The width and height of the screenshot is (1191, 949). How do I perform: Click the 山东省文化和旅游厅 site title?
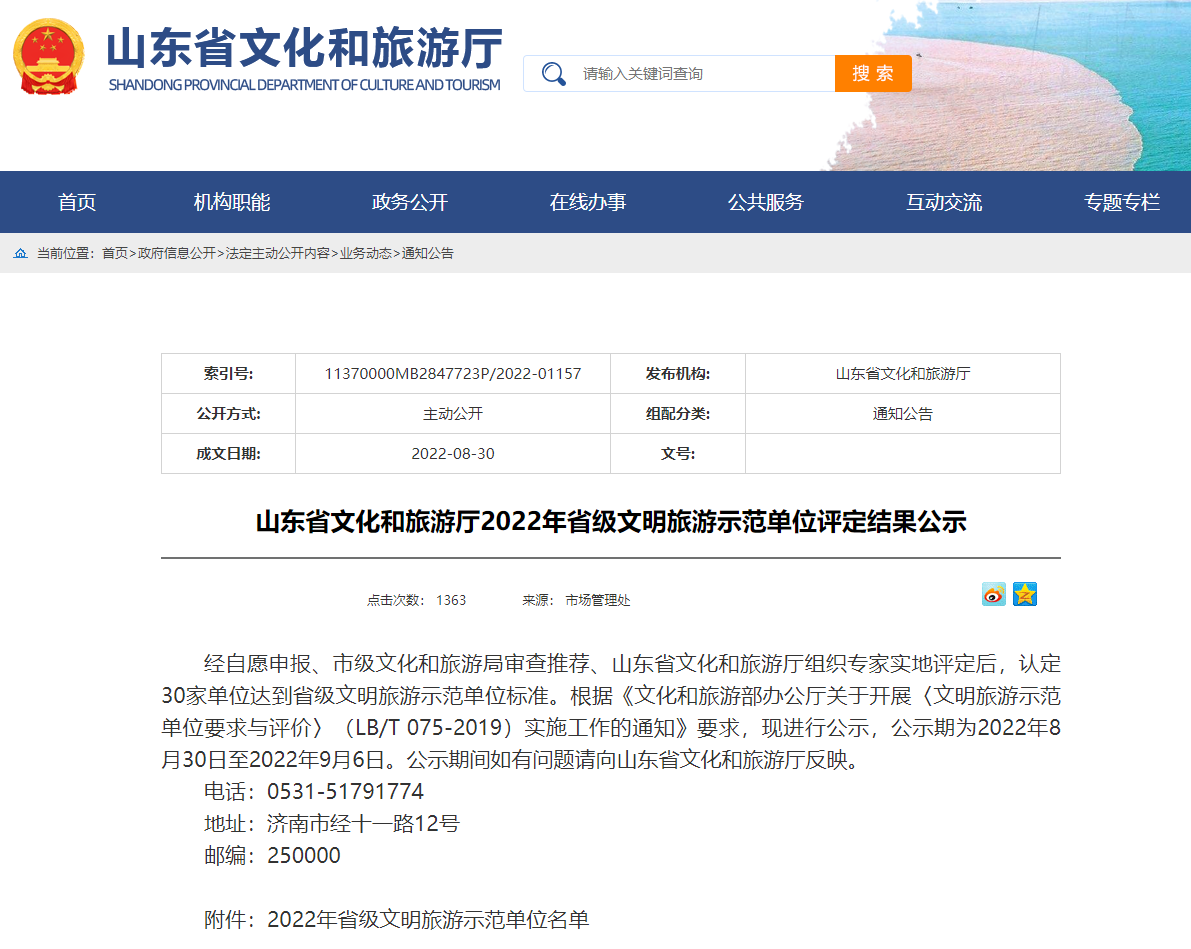click(x=304, y=49)
